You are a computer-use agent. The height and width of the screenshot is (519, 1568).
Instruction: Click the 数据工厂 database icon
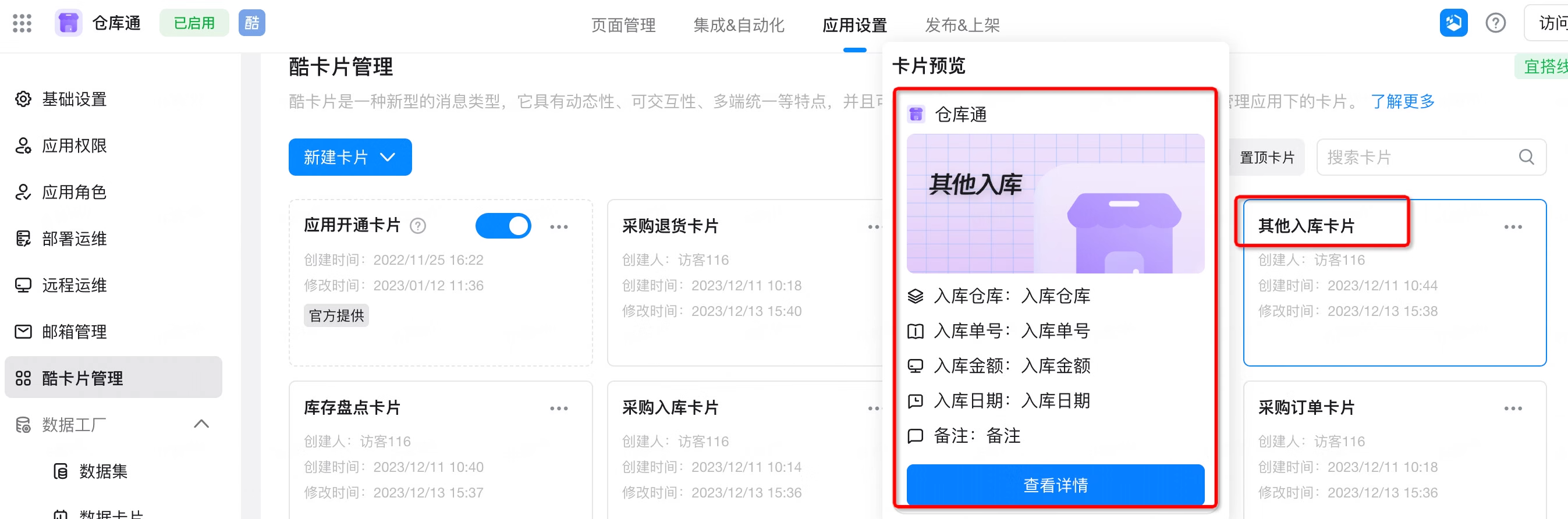(x=23, y=425)
